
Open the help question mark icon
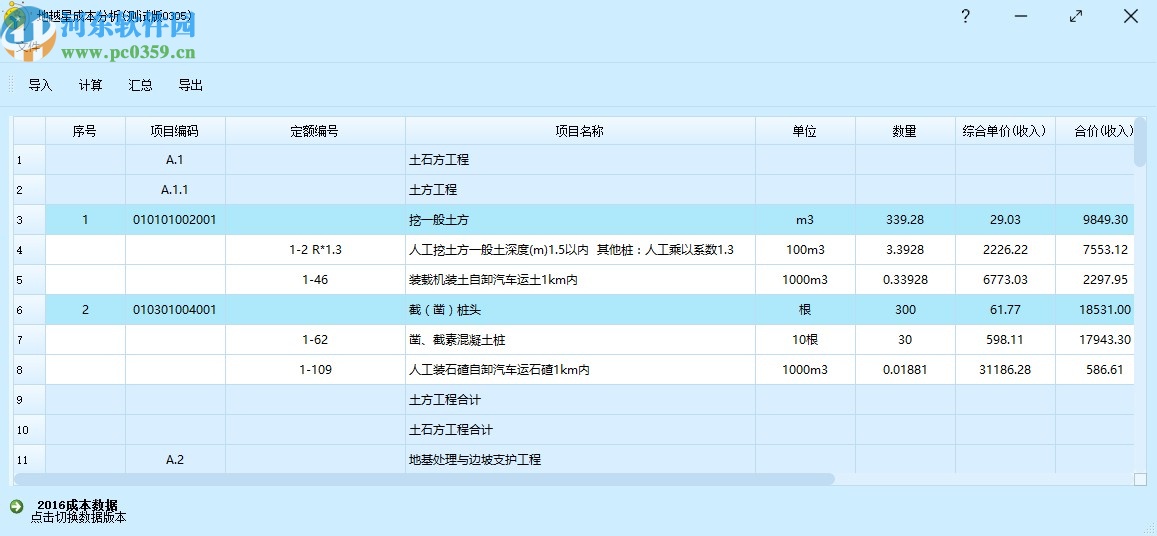[x=965, y=16]
